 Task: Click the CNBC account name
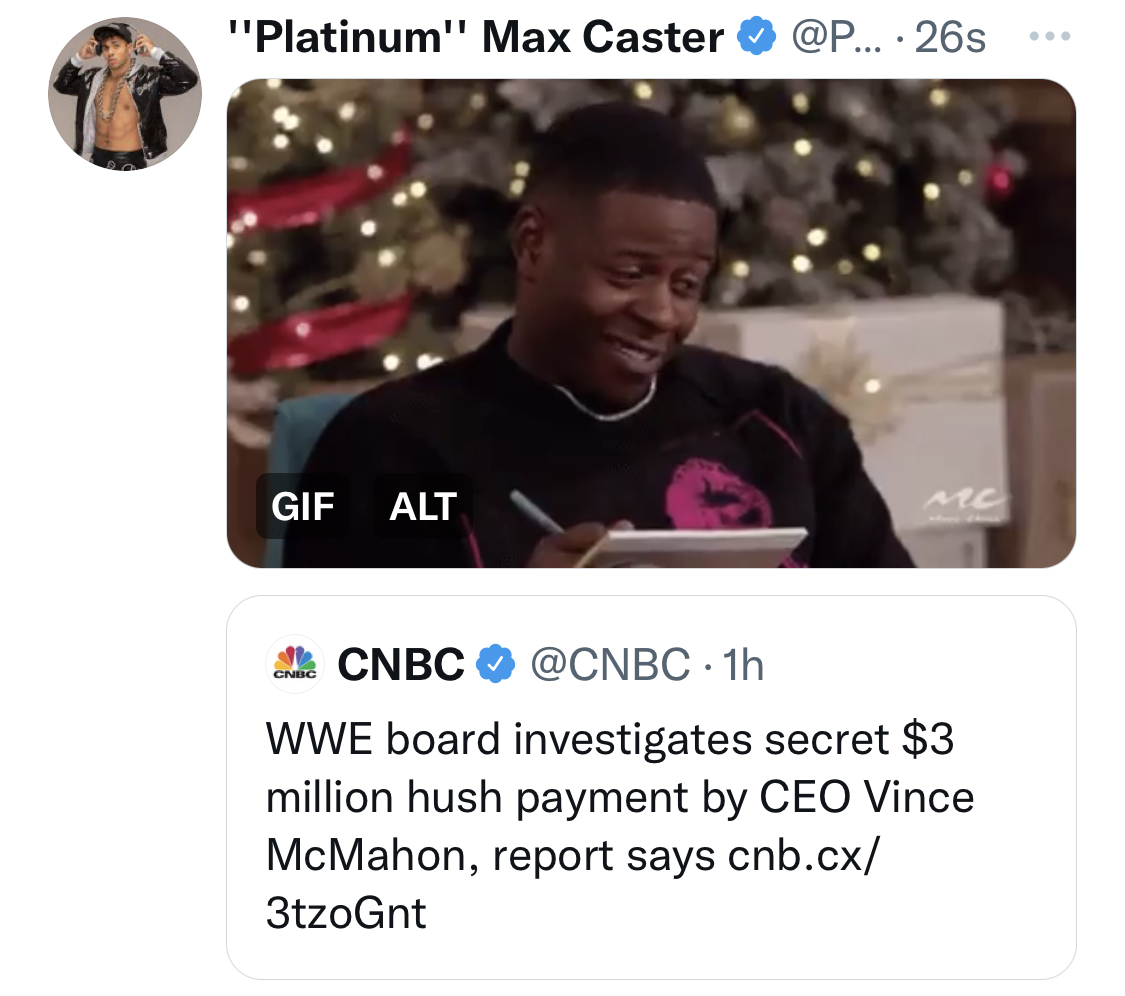click(x=401, y=664)
